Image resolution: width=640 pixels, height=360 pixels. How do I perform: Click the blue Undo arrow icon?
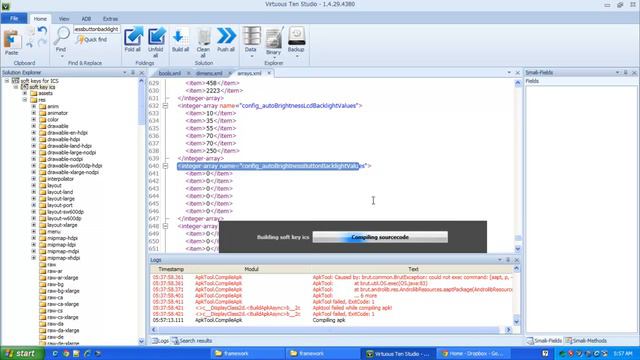click(42, 31)
